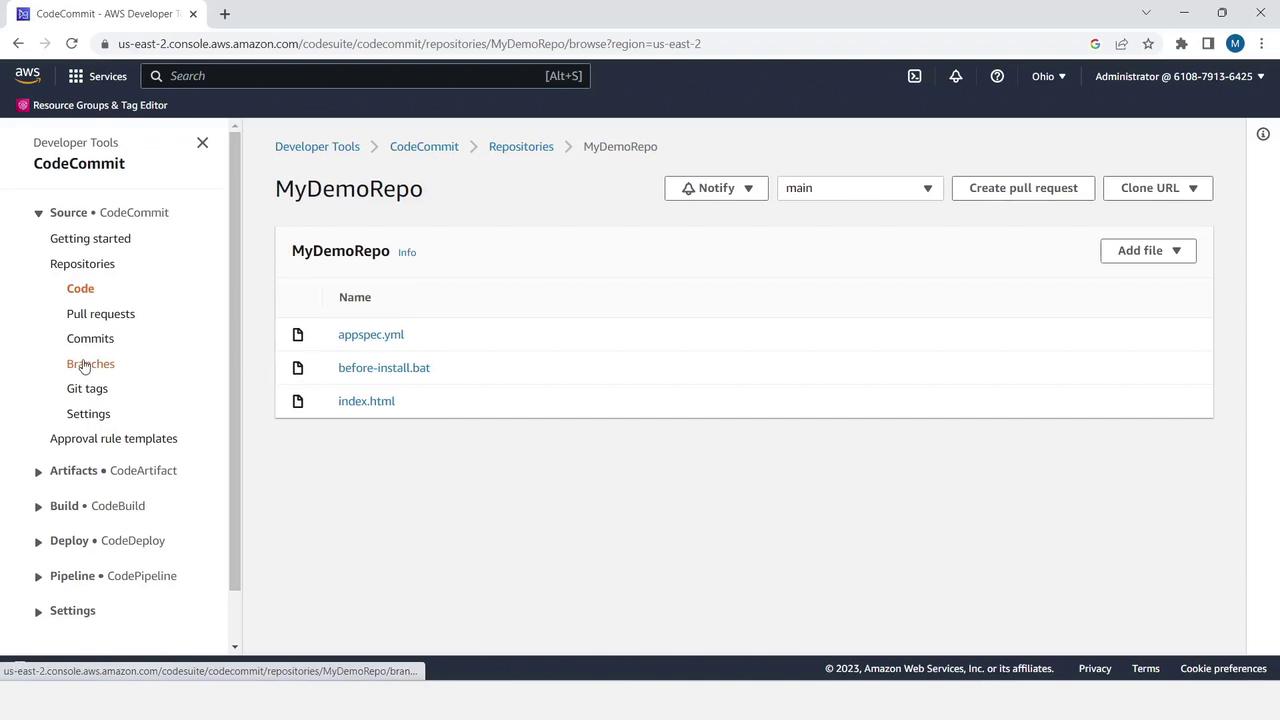Open the appspec.yml file
Image resolution: width=1280 pixels, height=720 pixels.
click(371, 335)
